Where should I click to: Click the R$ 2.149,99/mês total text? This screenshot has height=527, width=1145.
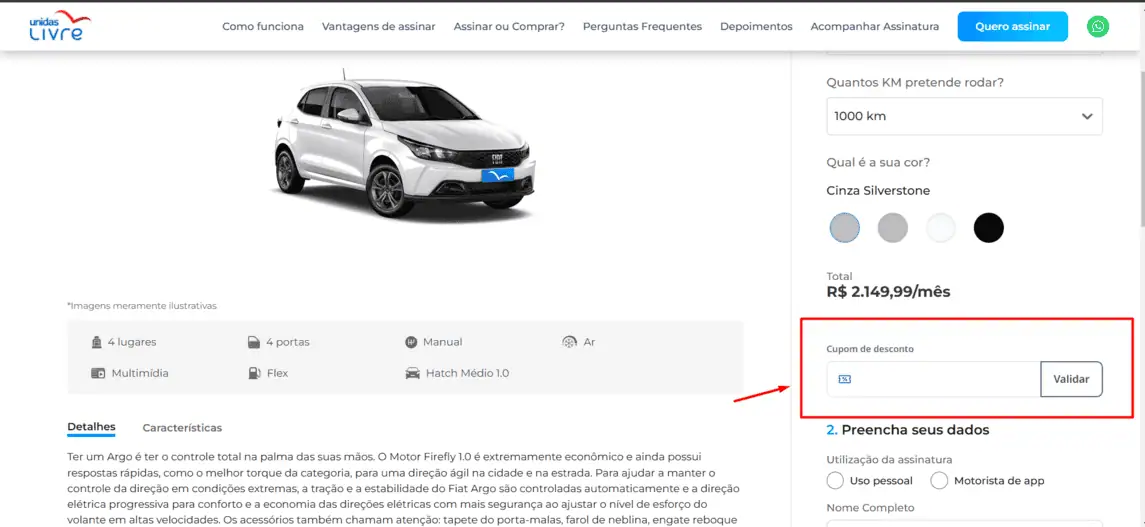point(889,292)
